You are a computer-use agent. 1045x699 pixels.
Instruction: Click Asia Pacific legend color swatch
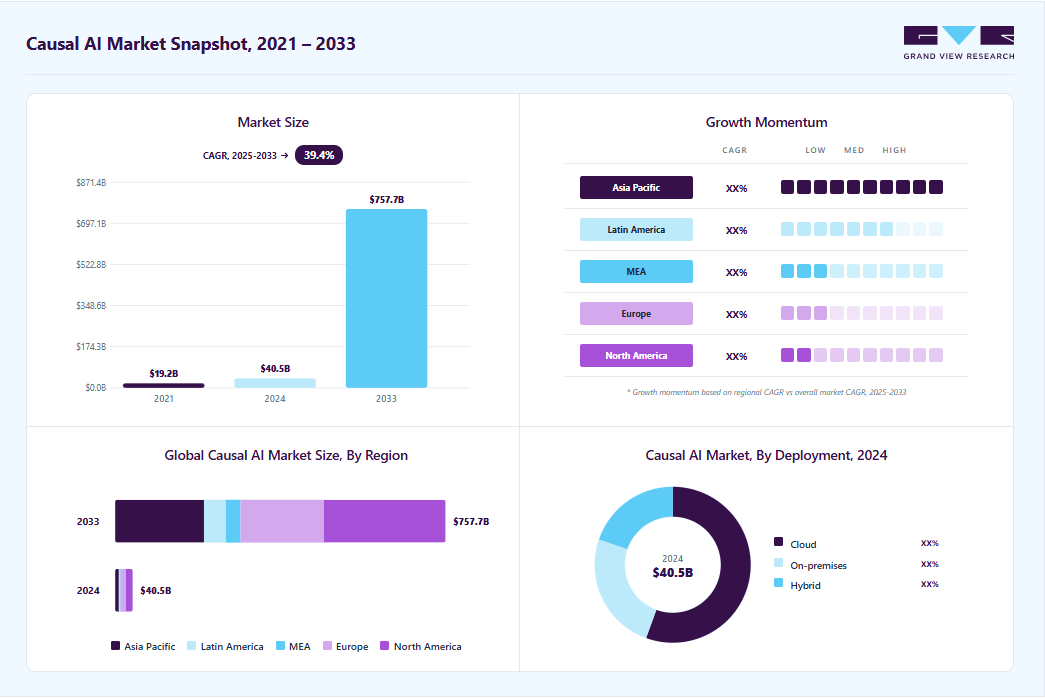[x=115, y=646]
